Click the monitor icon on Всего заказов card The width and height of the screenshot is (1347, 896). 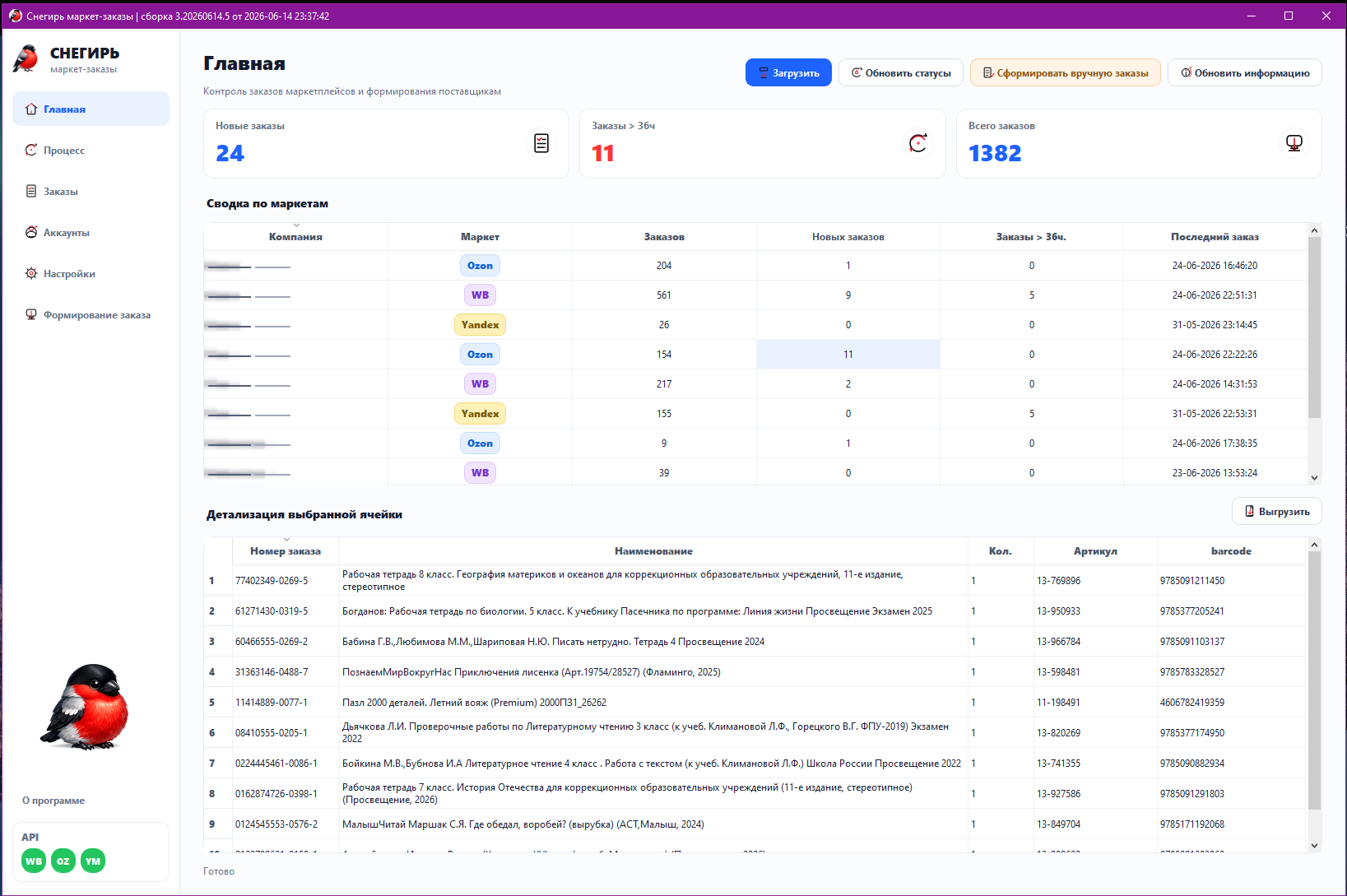point(1294,143)
